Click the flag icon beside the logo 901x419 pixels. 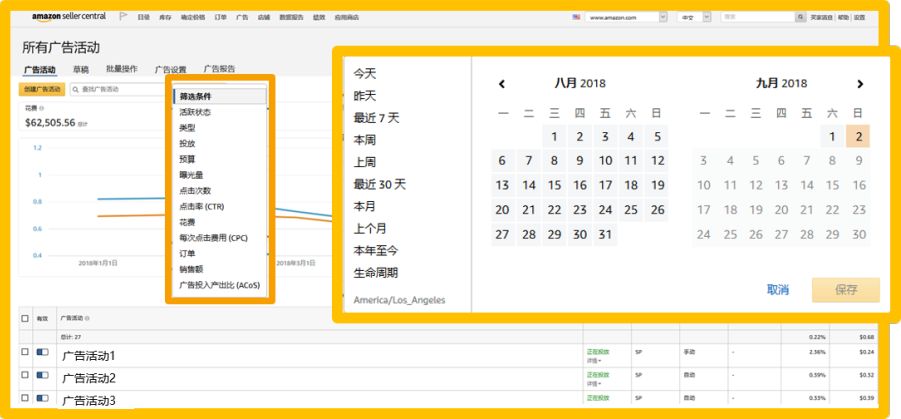tap(123, 17)
